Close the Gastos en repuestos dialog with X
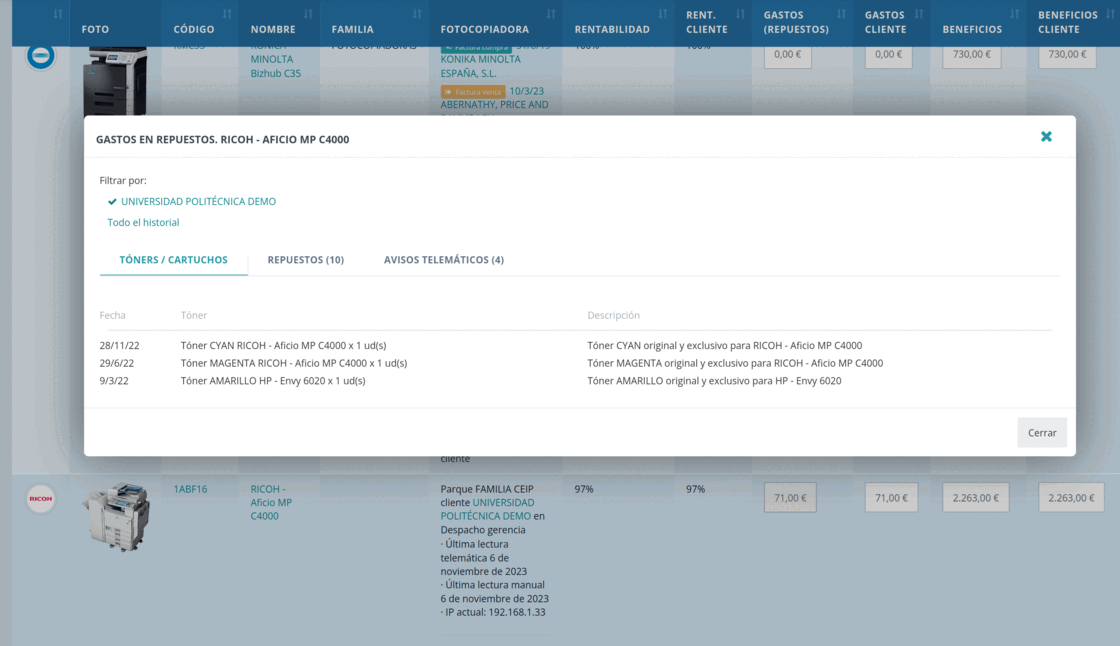Screen dimensions: 1120x646 [1046, 136]
